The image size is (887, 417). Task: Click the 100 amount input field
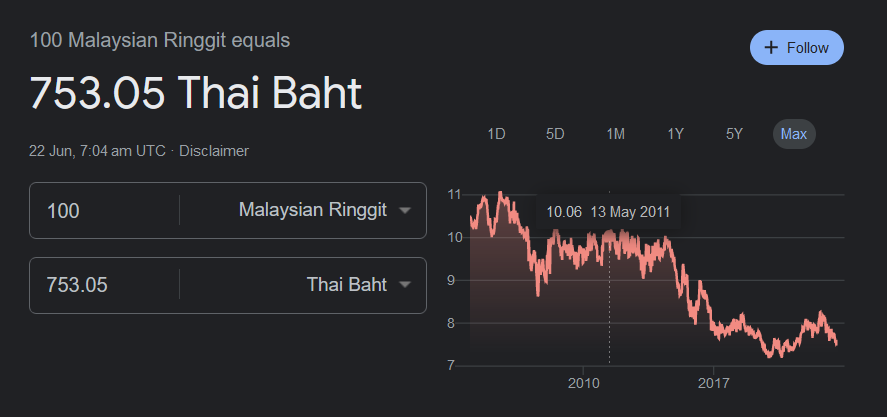pyautogui.click(x=105, y=210)
